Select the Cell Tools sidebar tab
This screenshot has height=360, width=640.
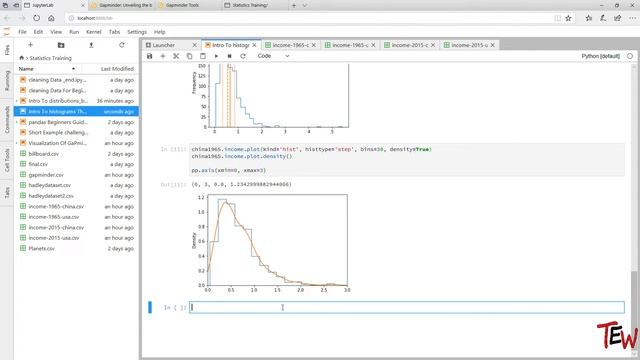click(7, 160)
